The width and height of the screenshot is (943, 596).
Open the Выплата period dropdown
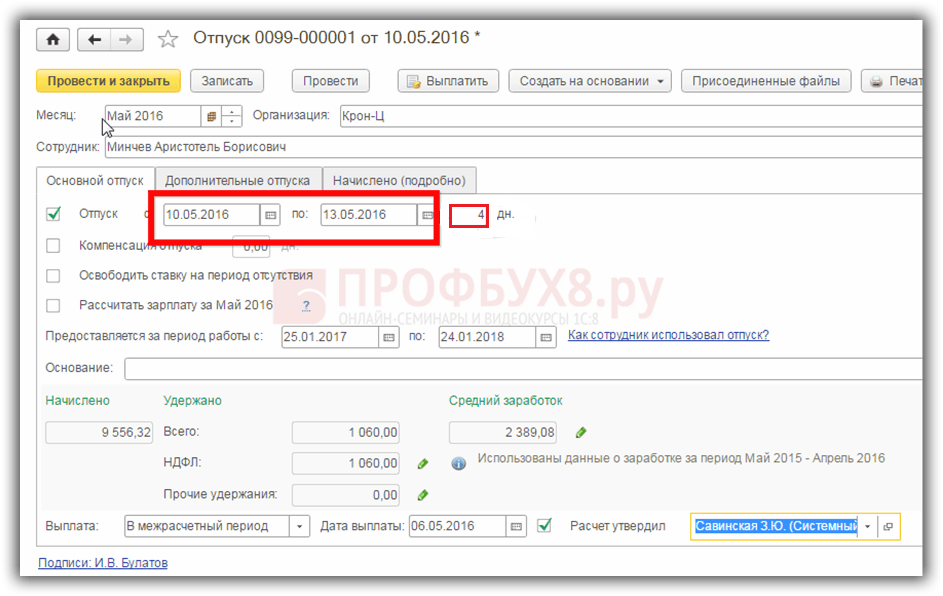click(x=299, y=526)
